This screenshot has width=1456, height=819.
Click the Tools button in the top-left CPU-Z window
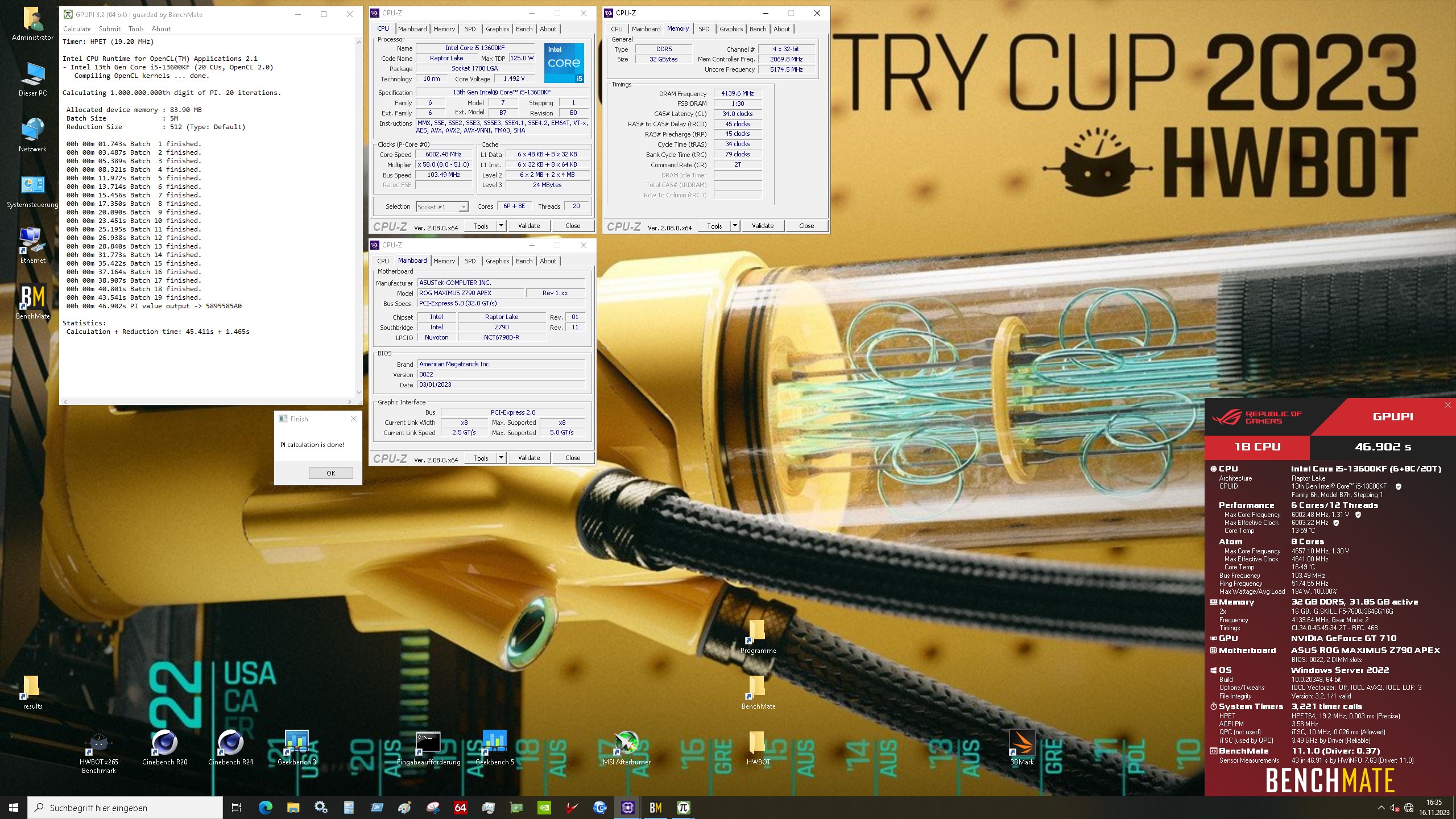[481, 226]
